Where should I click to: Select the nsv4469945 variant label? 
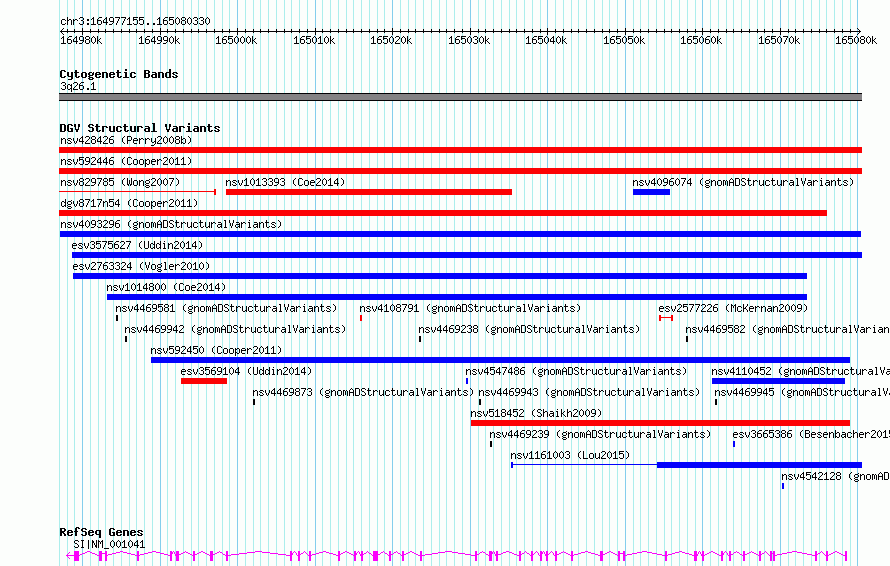[x=802, y=392]
